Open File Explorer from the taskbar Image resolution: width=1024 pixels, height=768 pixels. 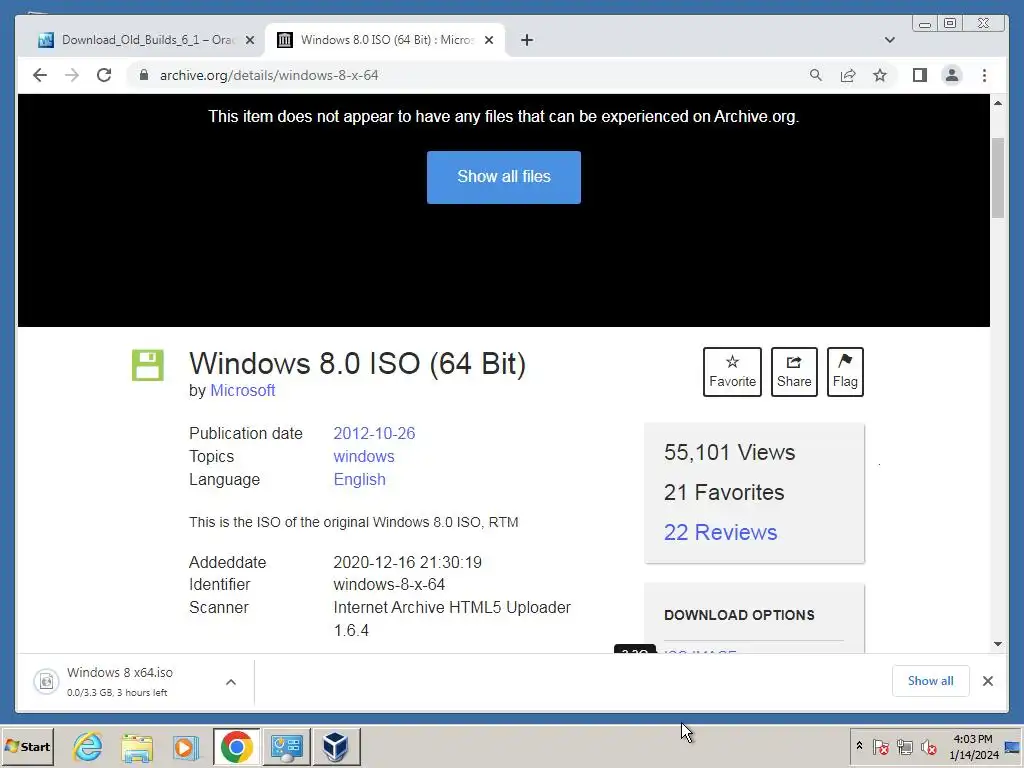click(136, 746)
